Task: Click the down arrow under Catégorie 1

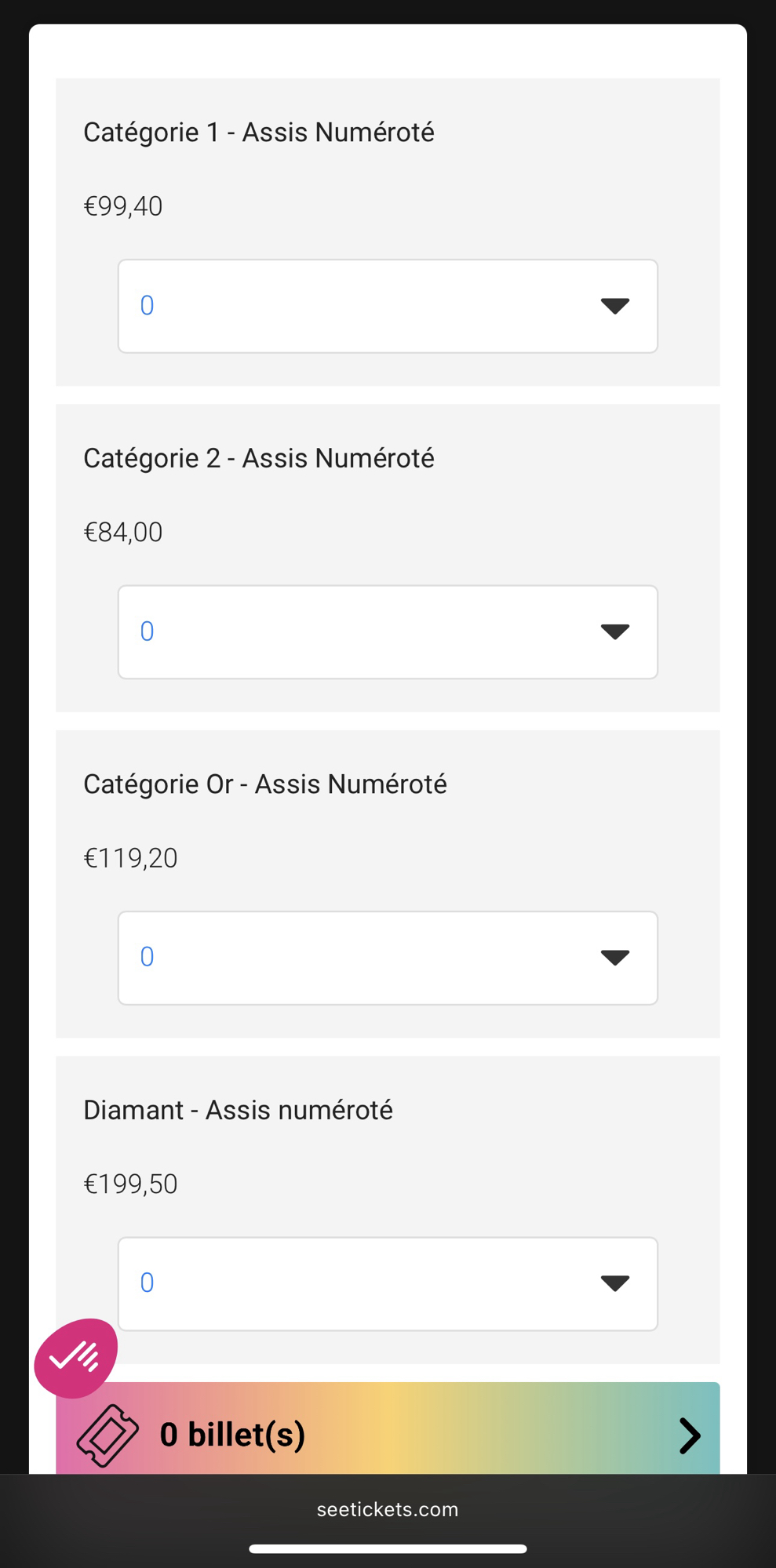Action: [x=614, y=306]
